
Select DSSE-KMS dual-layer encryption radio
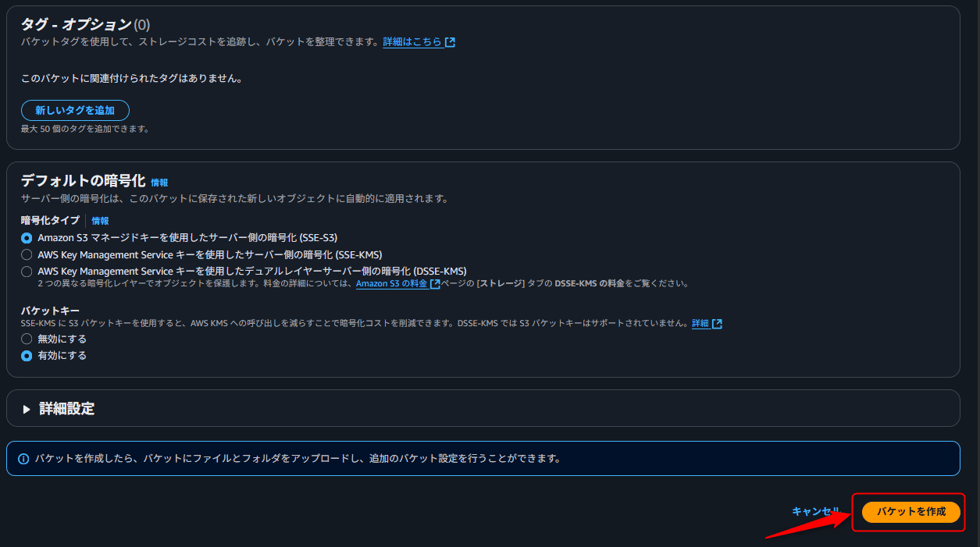click(x=26, y=271)
